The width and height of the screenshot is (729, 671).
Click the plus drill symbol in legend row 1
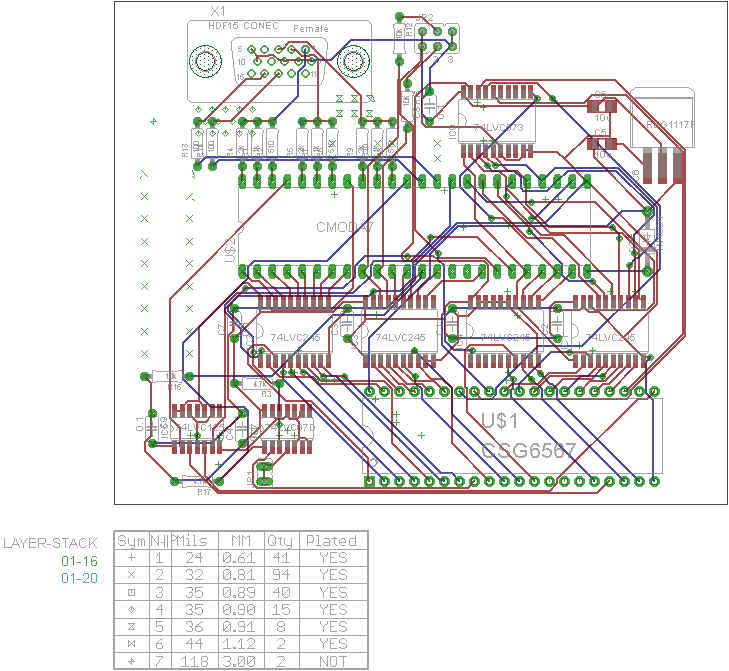tap(131, 558)
